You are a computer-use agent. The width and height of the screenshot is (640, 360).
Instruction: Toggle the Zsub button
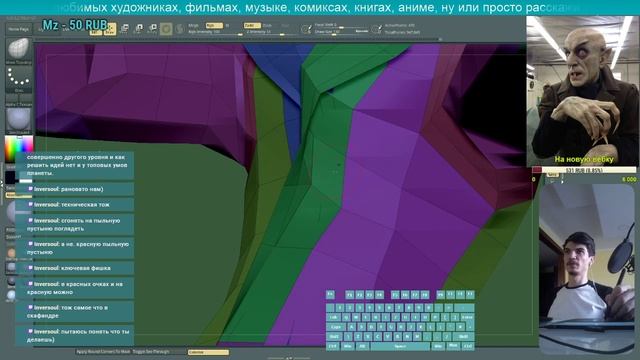(268, 25)
